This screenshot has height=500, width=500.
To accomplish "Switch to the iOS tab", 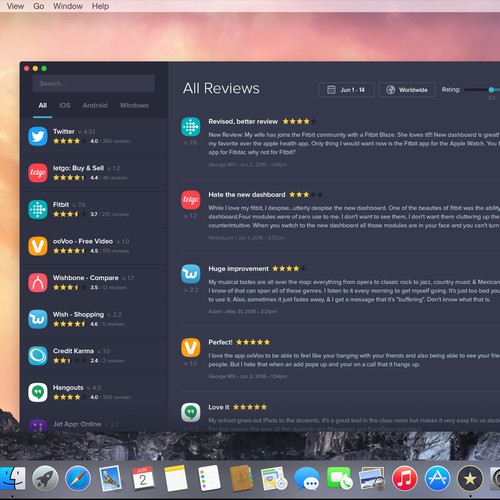I will (64, 105).
